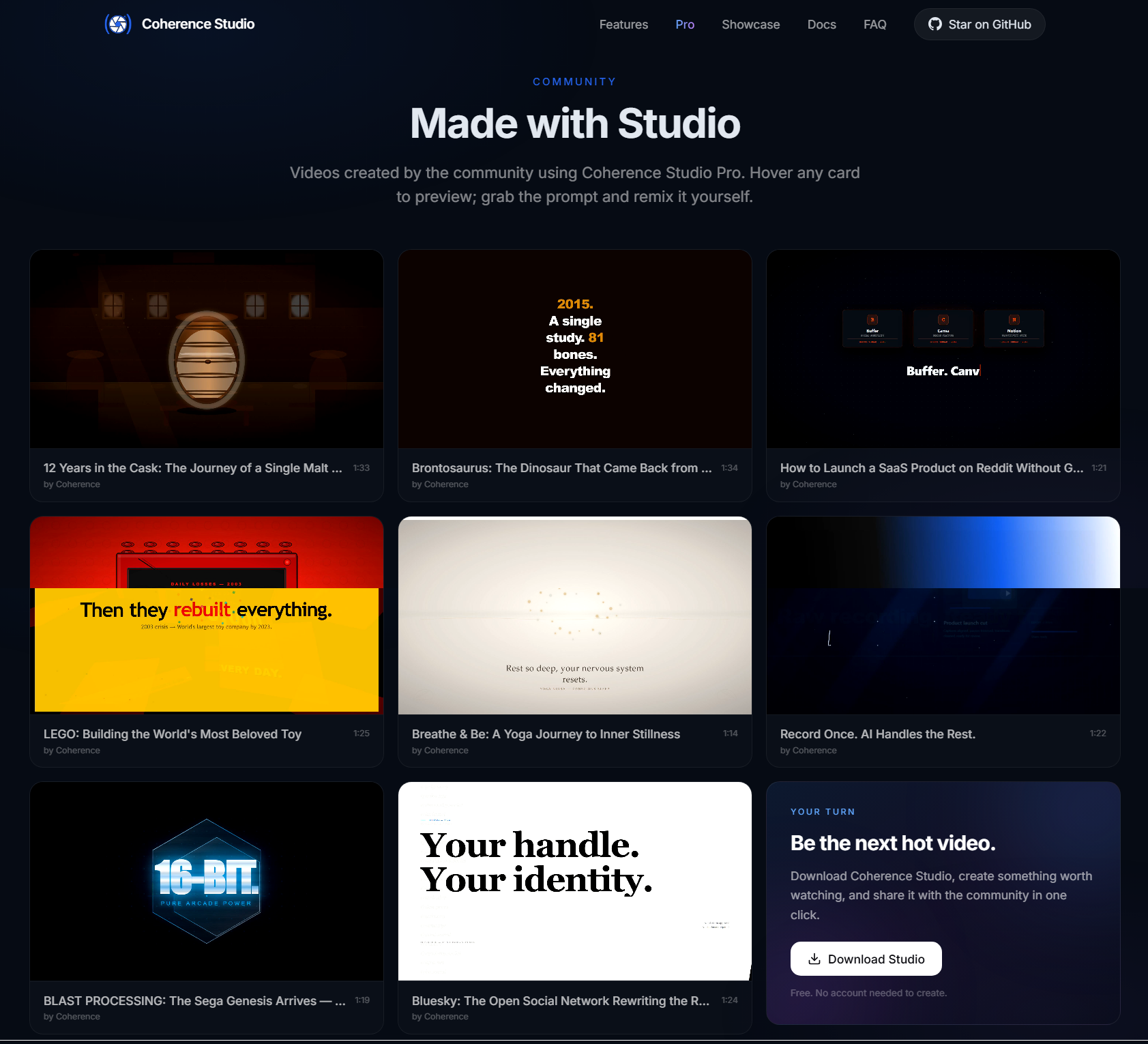The width and height of the screenshot is (1148, 1044).
Task: Click the 1:34 duration on the Brontosaurus card
Action: (730, 468)
